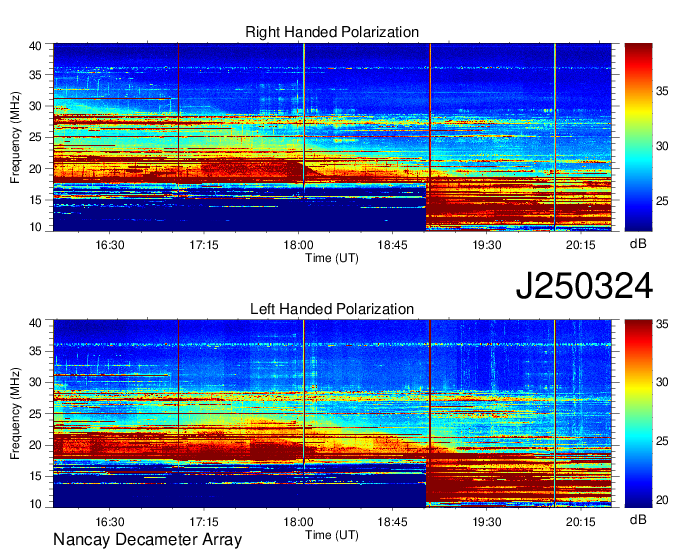The width and height of the screenshot is (680, 552).
Task: Click 16:30 tick on Left Handed plot
Action: coord(110,522)
